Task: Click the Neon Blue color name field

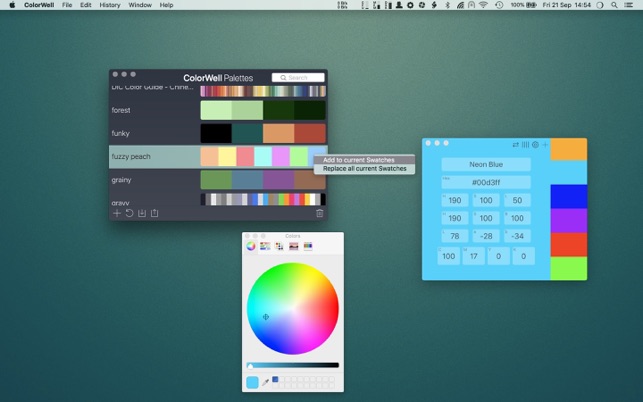Action: (x=486, y=164)
